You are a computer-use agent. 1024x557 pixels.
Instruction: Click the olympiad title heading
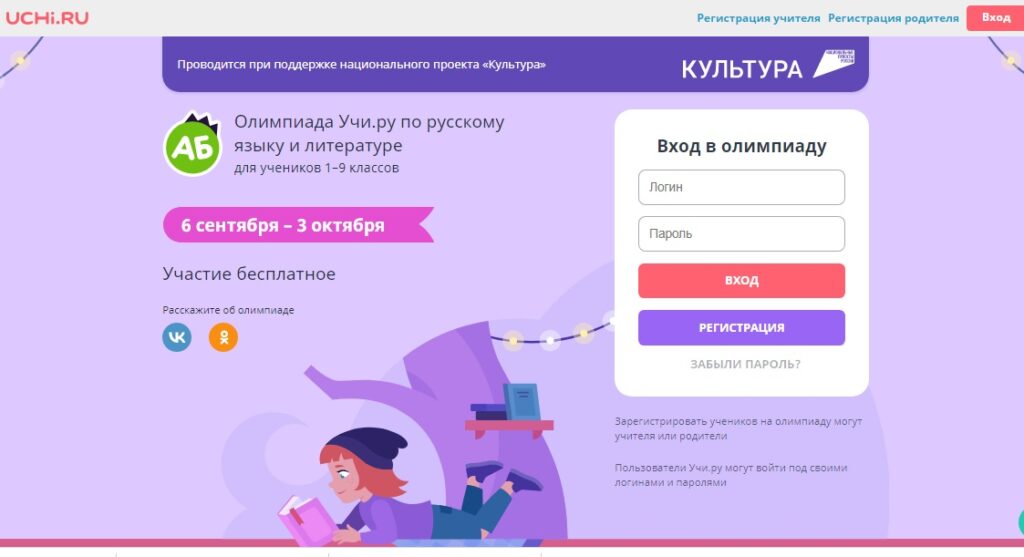click(369, 133)
